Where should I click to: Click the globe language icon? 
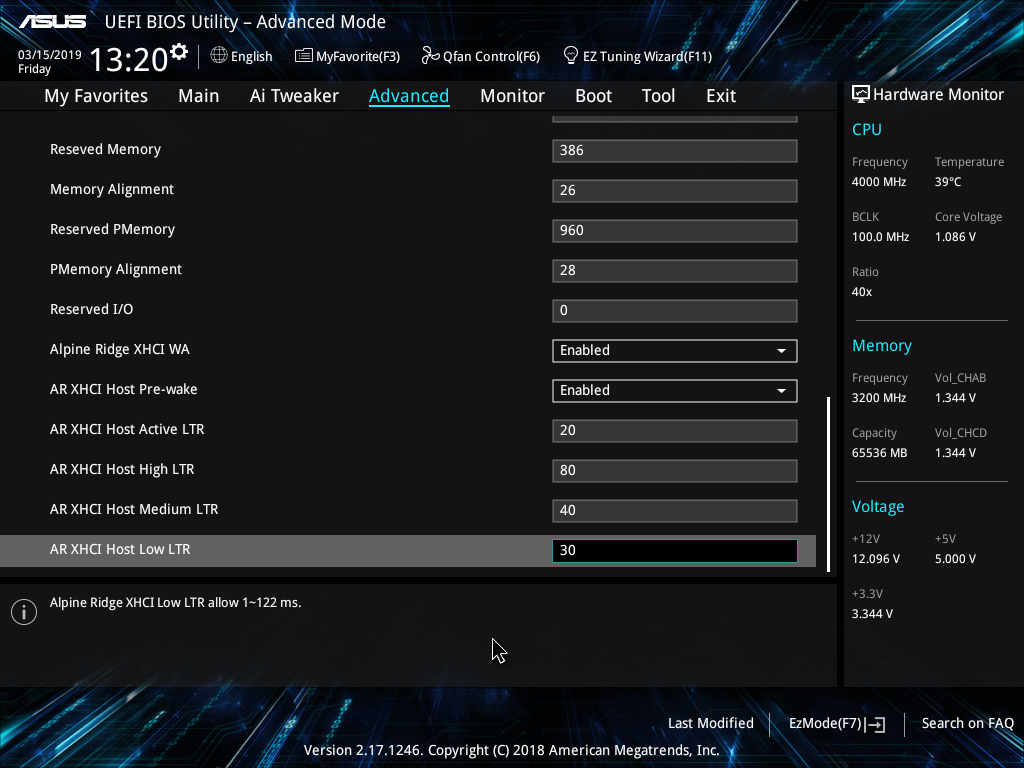coord(219,56)
